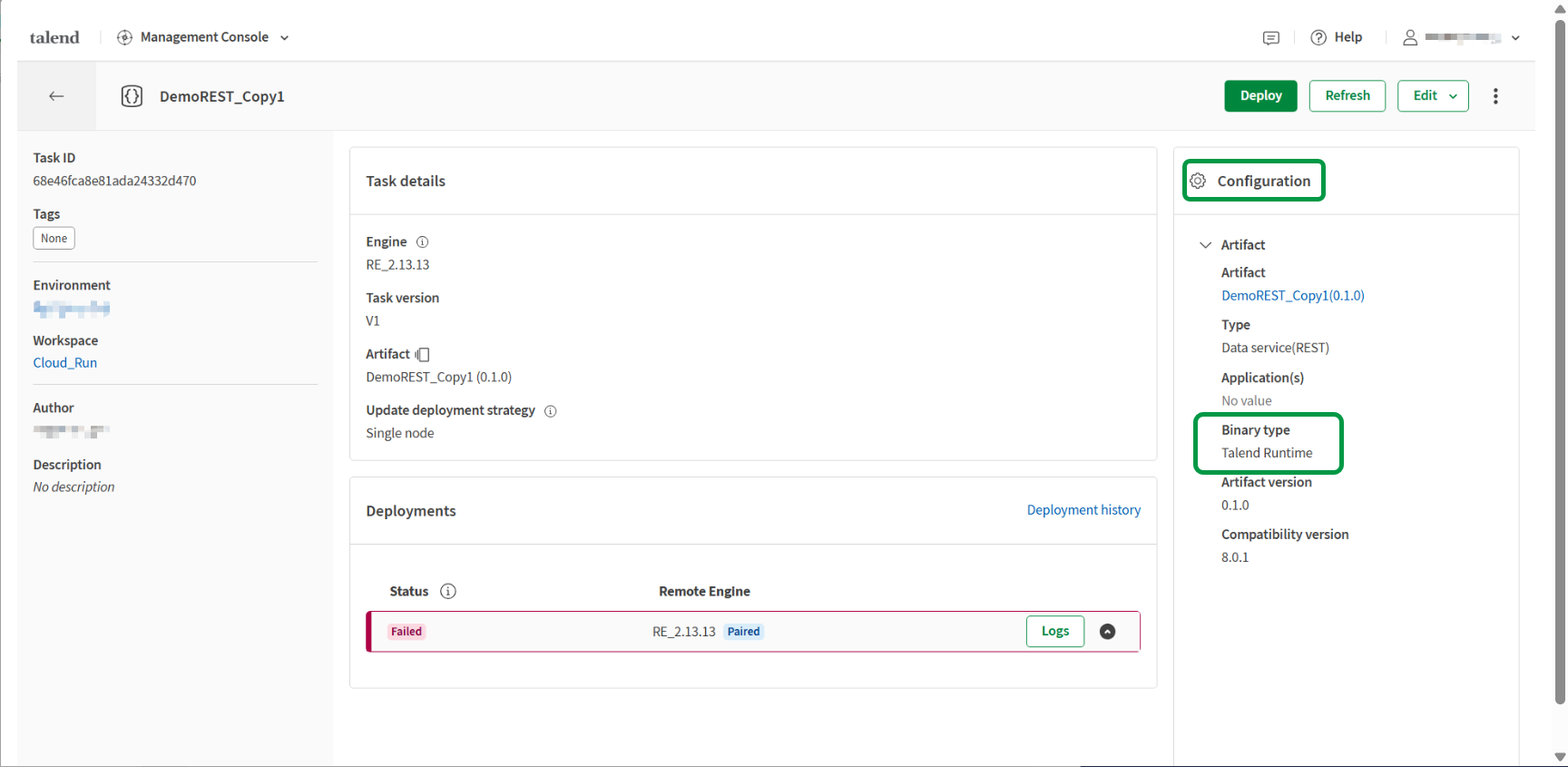
Task: Click the scrollbar down arrow
Action: [1560, 757]
